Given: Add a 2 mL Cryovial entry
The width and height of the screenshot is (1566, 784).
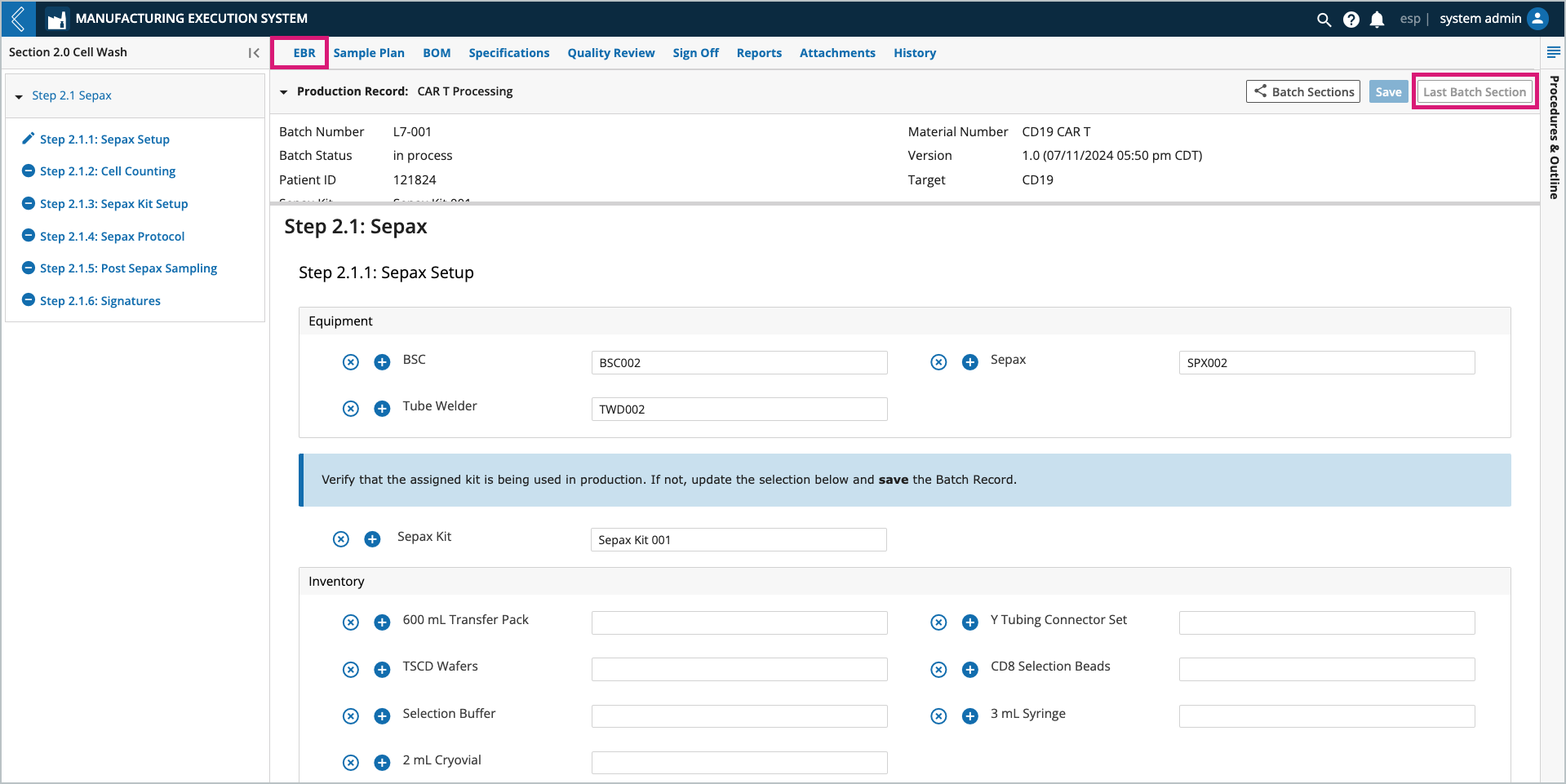Looking at the screenshot, I should point(382,763).
